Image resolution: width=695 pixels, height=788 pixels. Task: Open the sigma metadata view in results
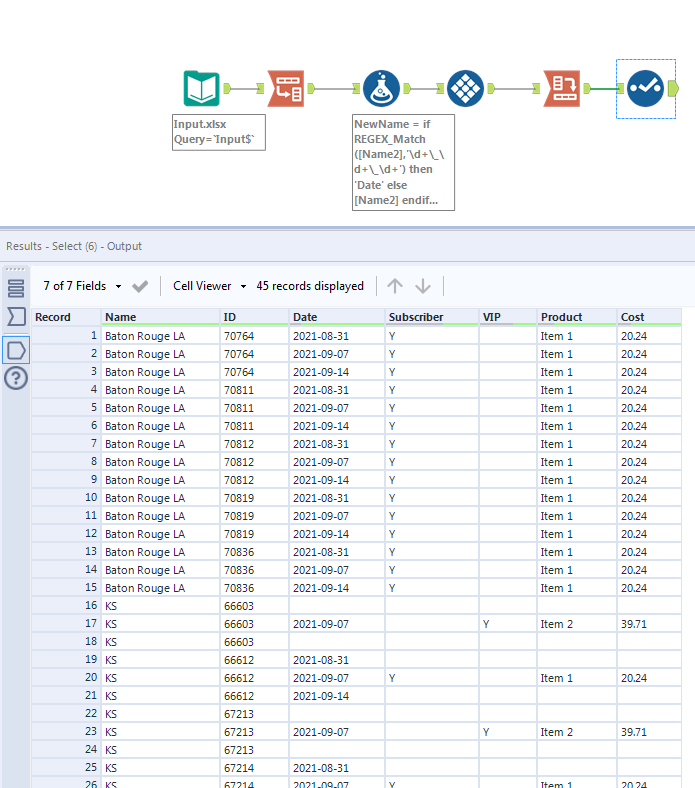pos(16,318)
